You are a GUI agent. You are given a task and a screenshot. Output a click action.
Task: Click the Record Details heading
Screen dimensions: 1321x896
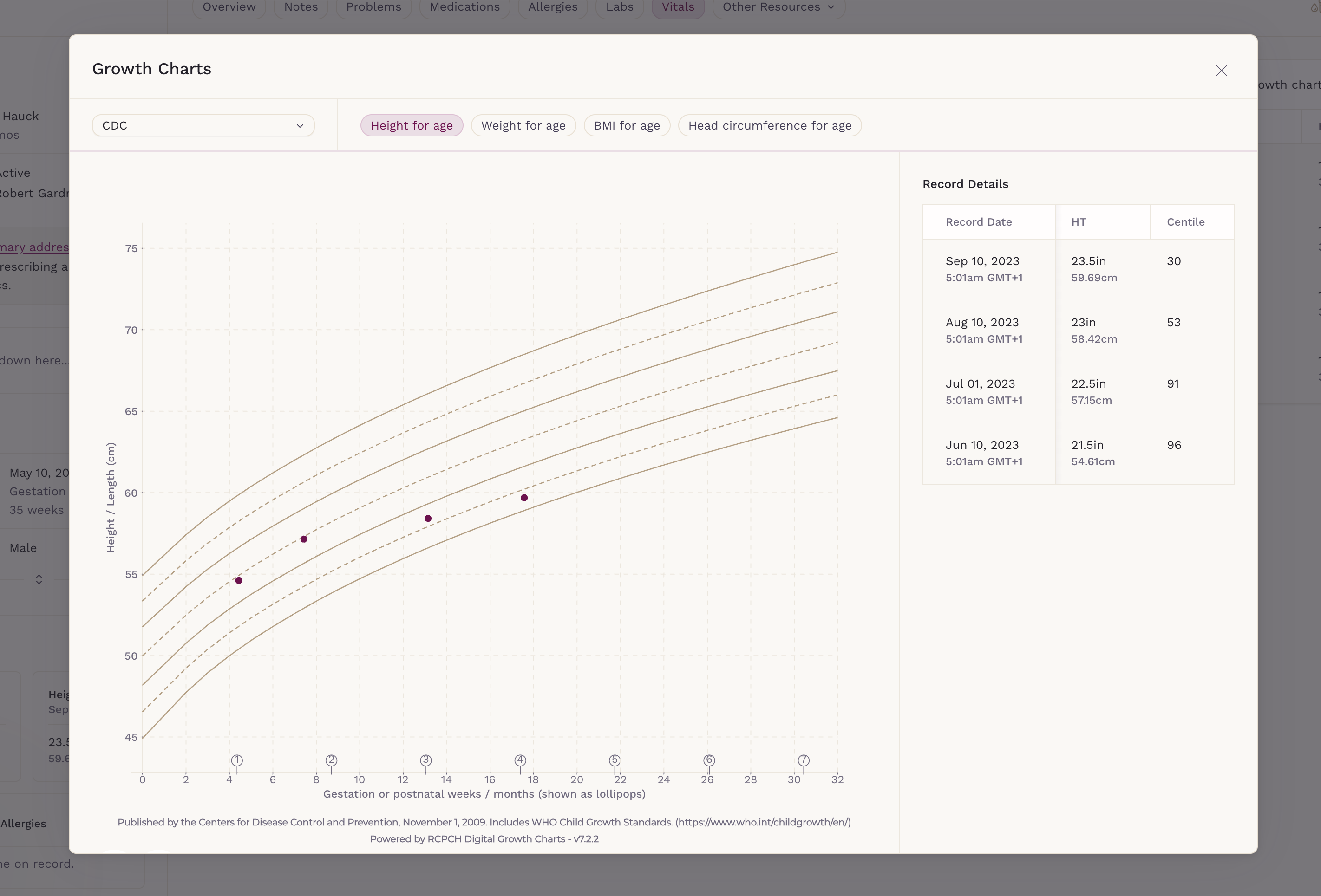[x=965, y=184]
